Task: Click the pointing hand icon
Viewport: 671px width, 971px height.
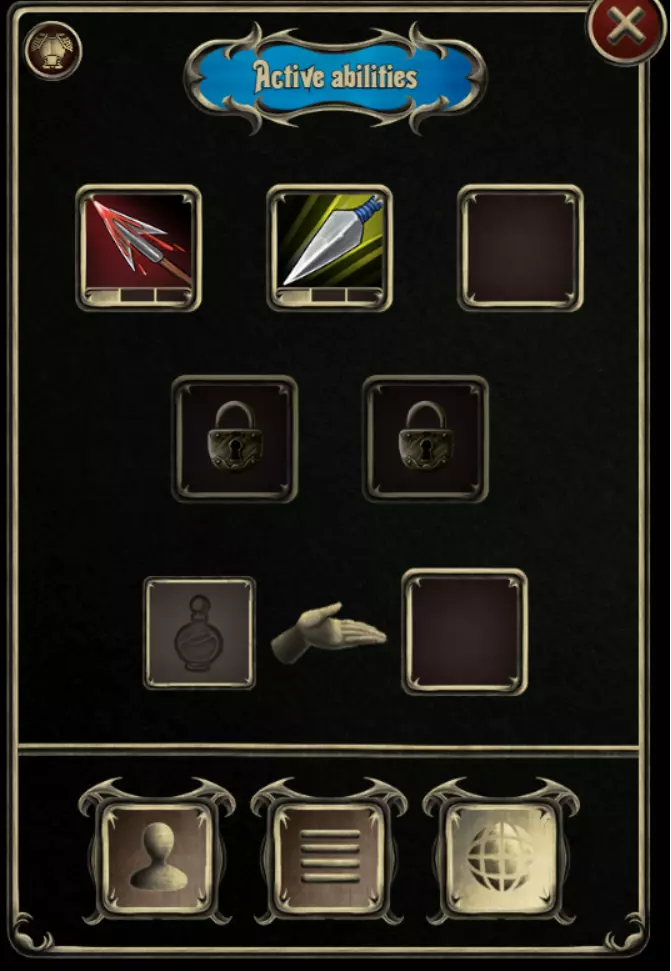Action: [329, 633]
